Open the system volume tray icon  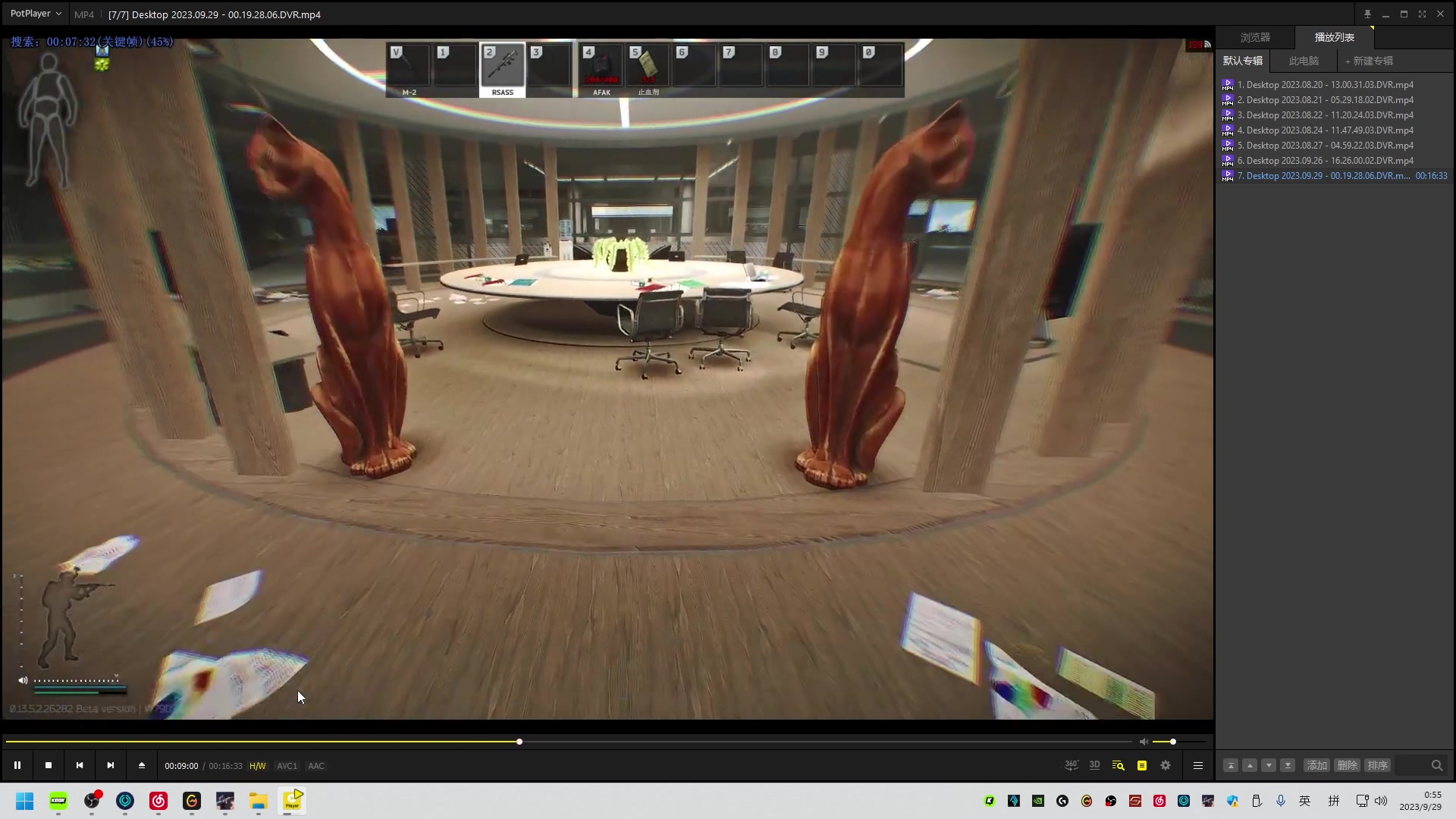pos(1381,801)
